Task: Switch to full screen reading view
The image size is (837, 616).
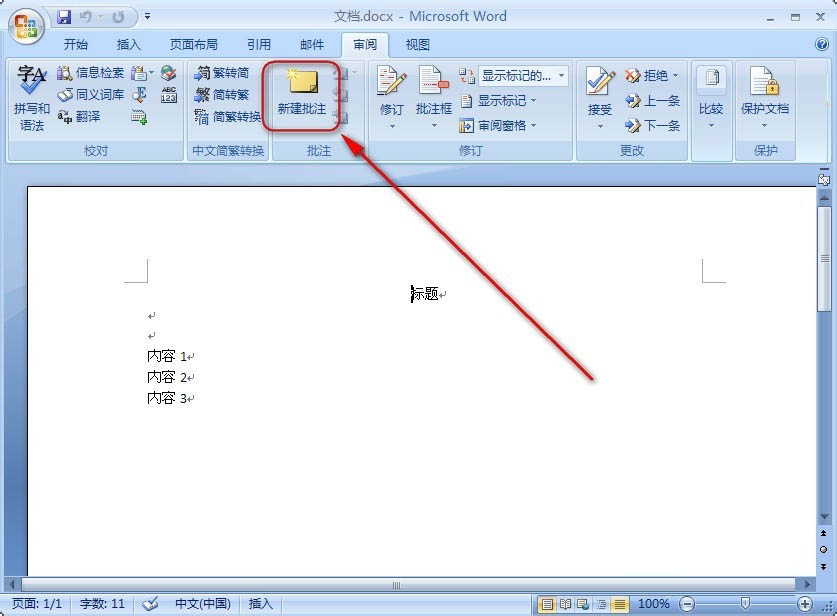Action: (565, 604)
